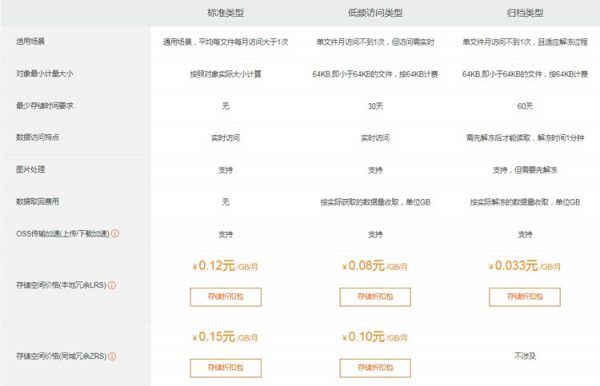The width and height of the screenshot is (600, 386).
Task: Click cell 按实际解冻的数据量收取，单位GB
Action: pyautogui.click(x=525, y=202)
